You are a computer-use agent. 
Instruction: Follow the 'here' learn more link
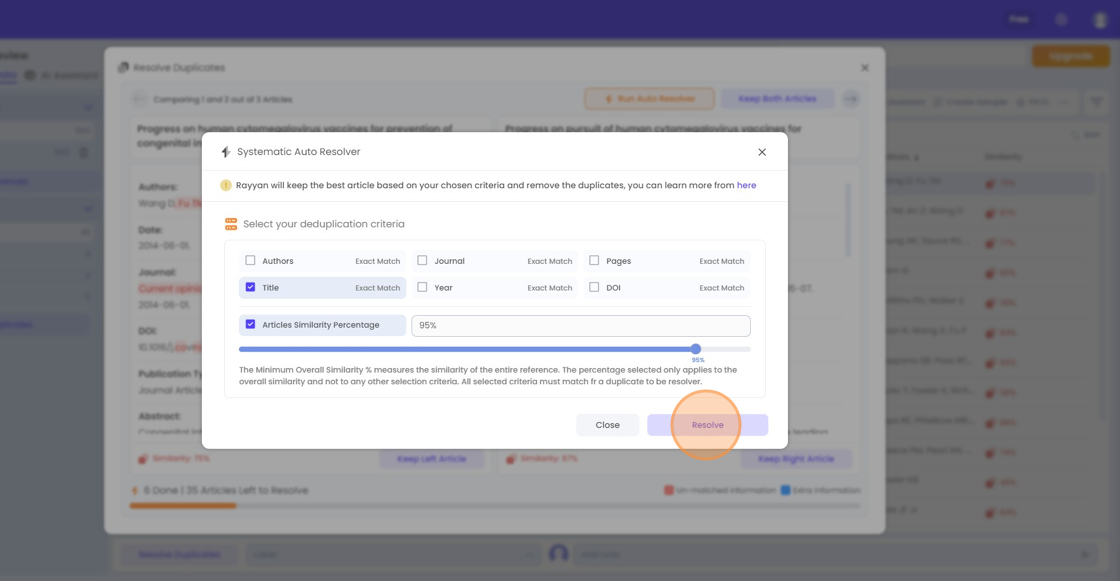click(747, 185)
